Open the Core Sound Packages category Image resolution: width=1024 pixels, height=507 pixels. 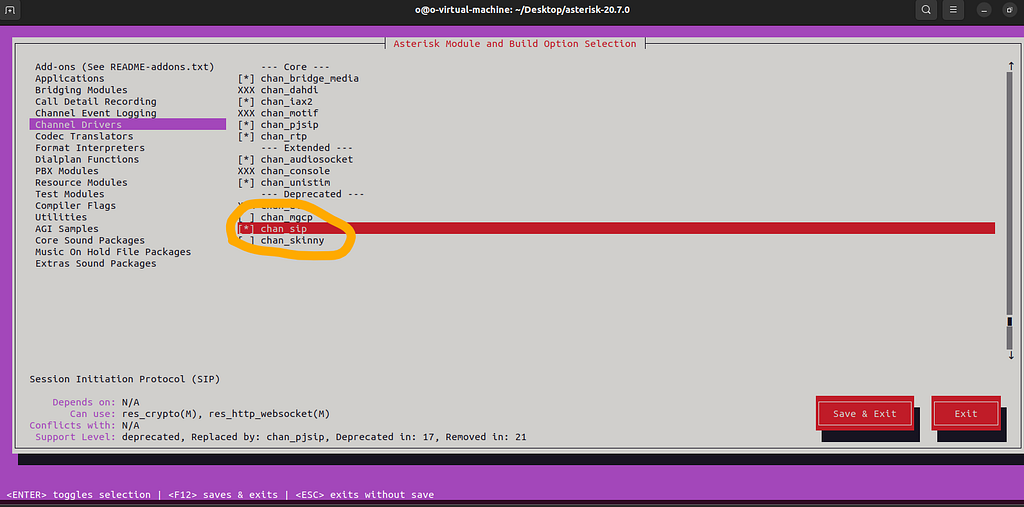click(x=90, y=240)
